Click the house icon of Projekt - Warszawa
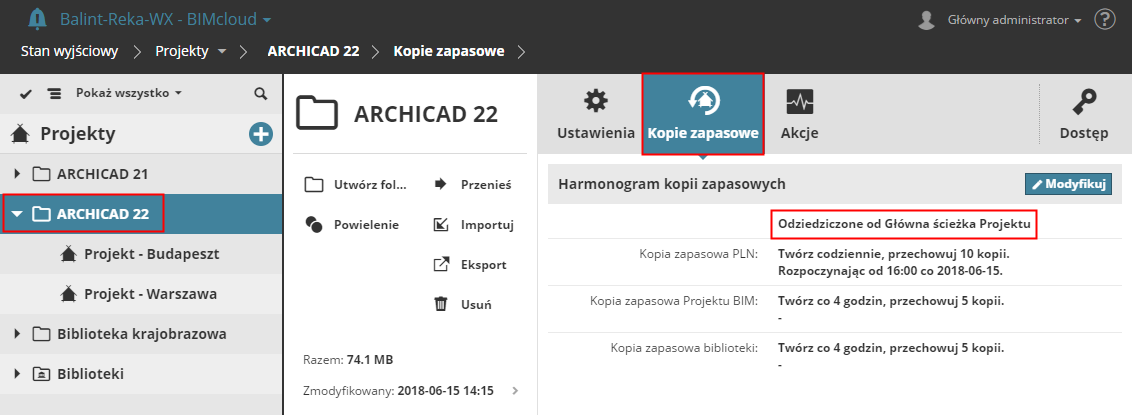Screen dimensions: 1132x415 click(68, 294)
